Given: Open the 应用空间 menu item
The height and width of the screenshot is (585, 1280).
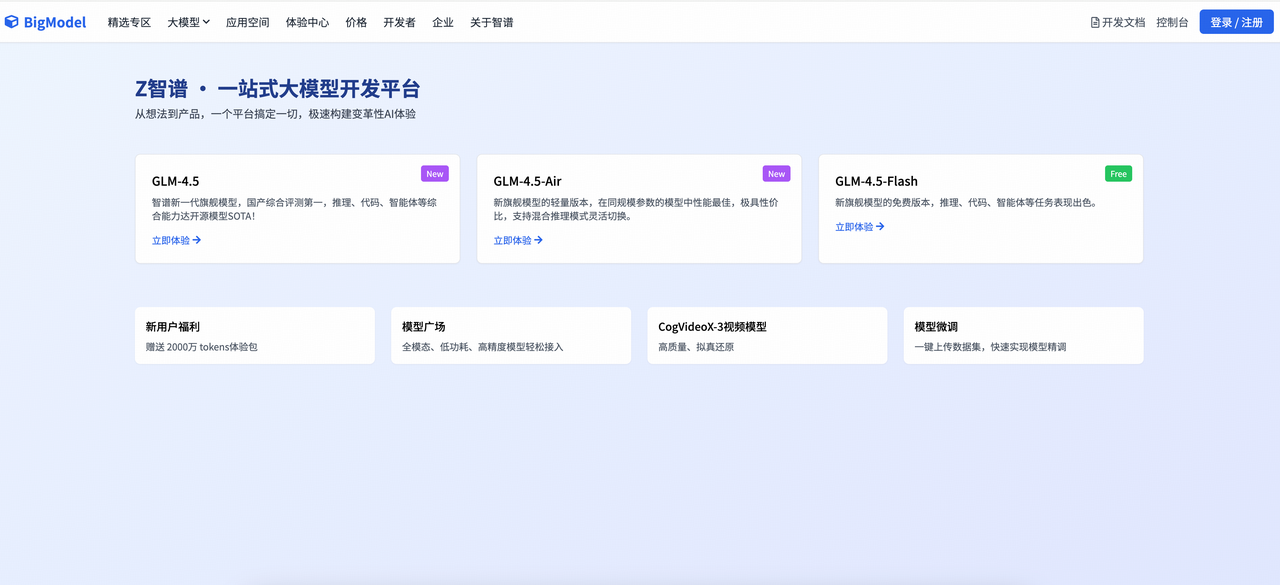Looking at the screenshot, I should coord(247,22).
